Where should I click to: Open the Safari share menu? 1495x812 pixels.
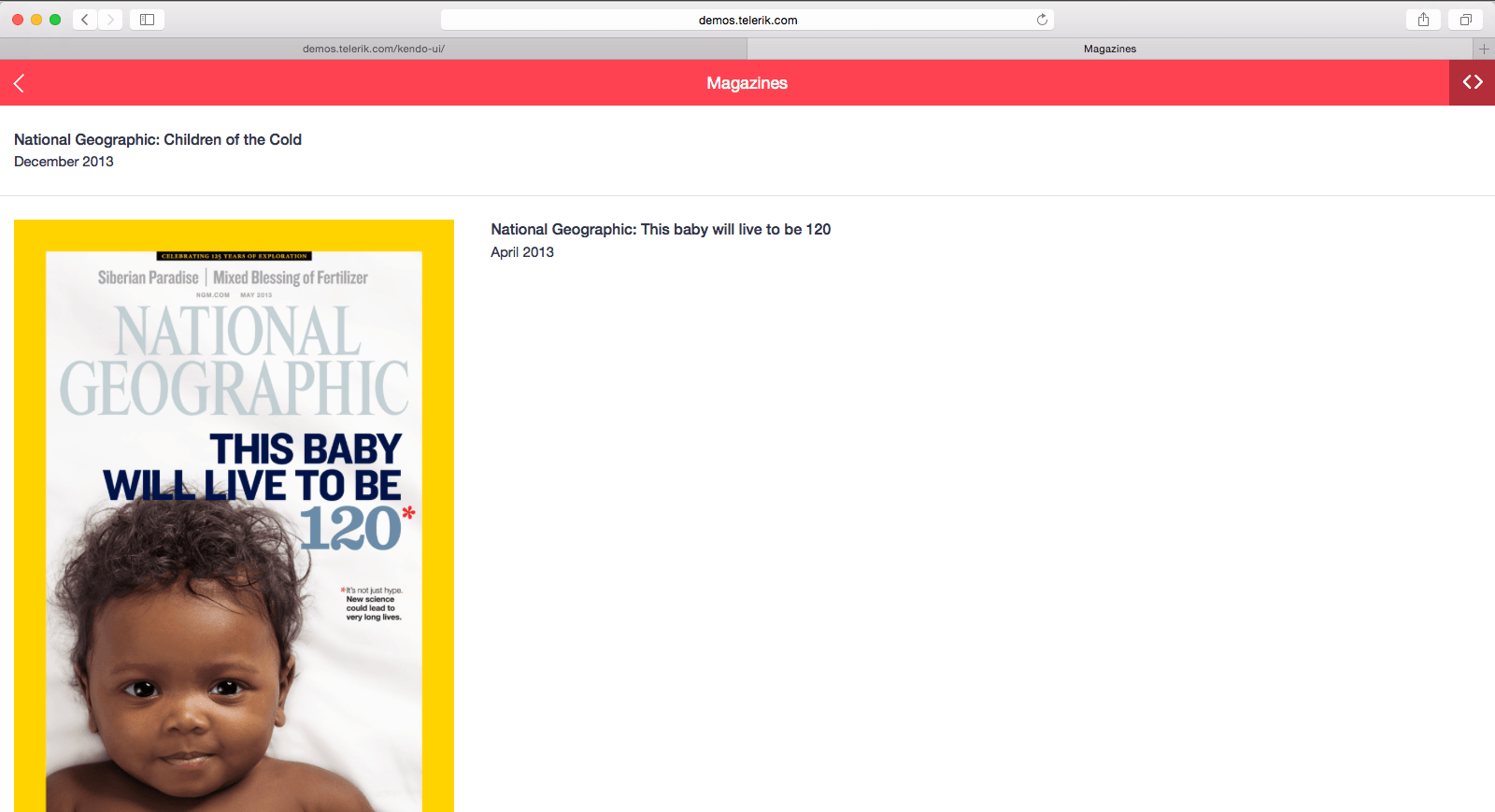(1423, 20)
